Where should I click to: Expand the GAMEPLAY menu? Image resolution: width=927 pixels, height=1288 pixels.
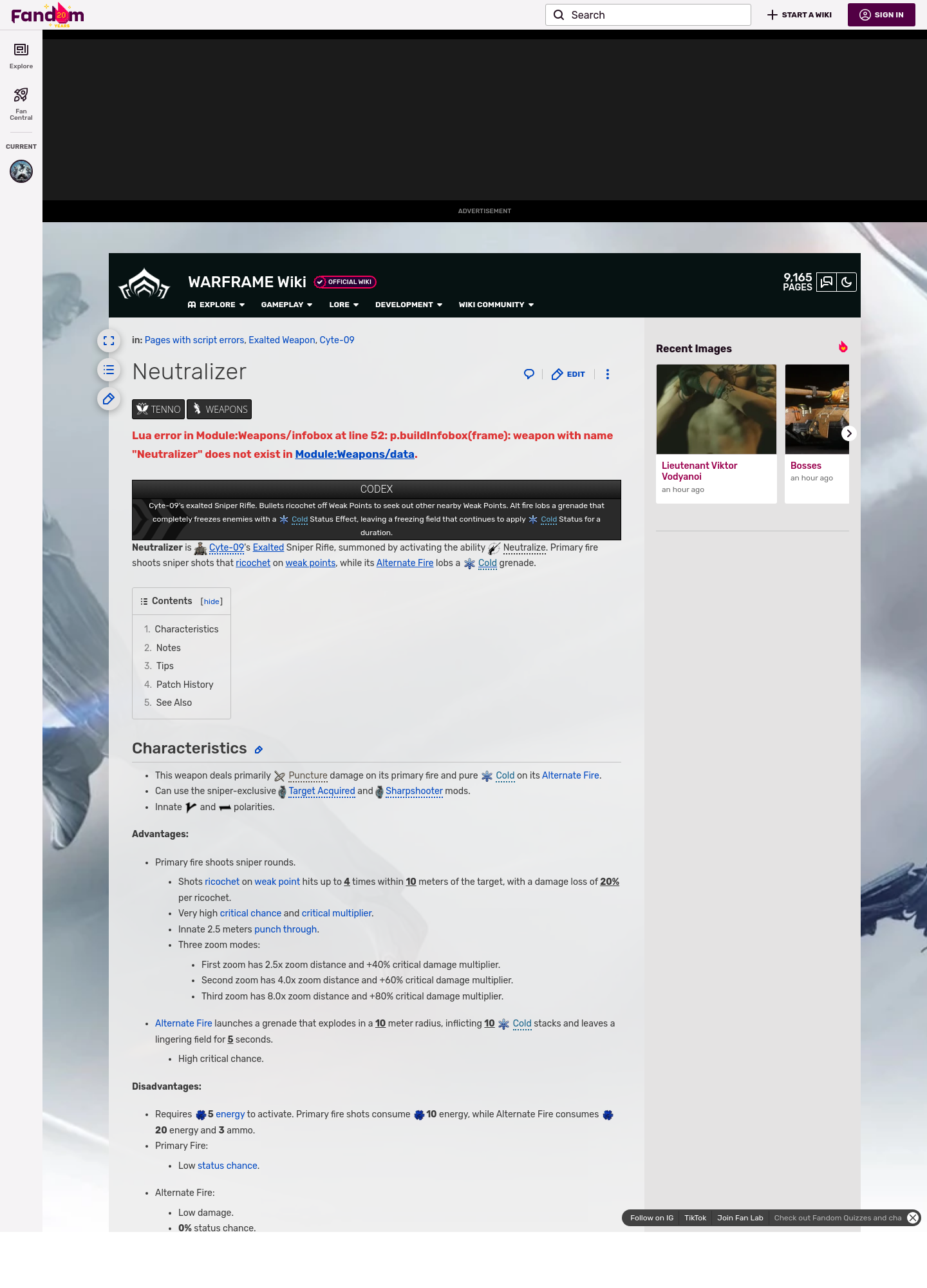click(x=286, y=305)
